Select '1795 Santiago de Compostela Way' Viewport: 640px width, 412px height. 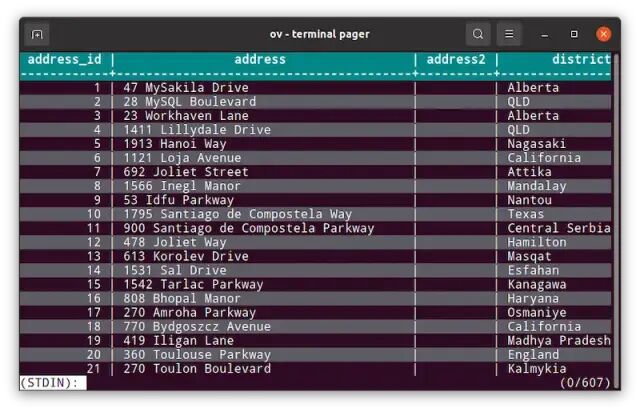pyautogui.click(x=238, y=214)
